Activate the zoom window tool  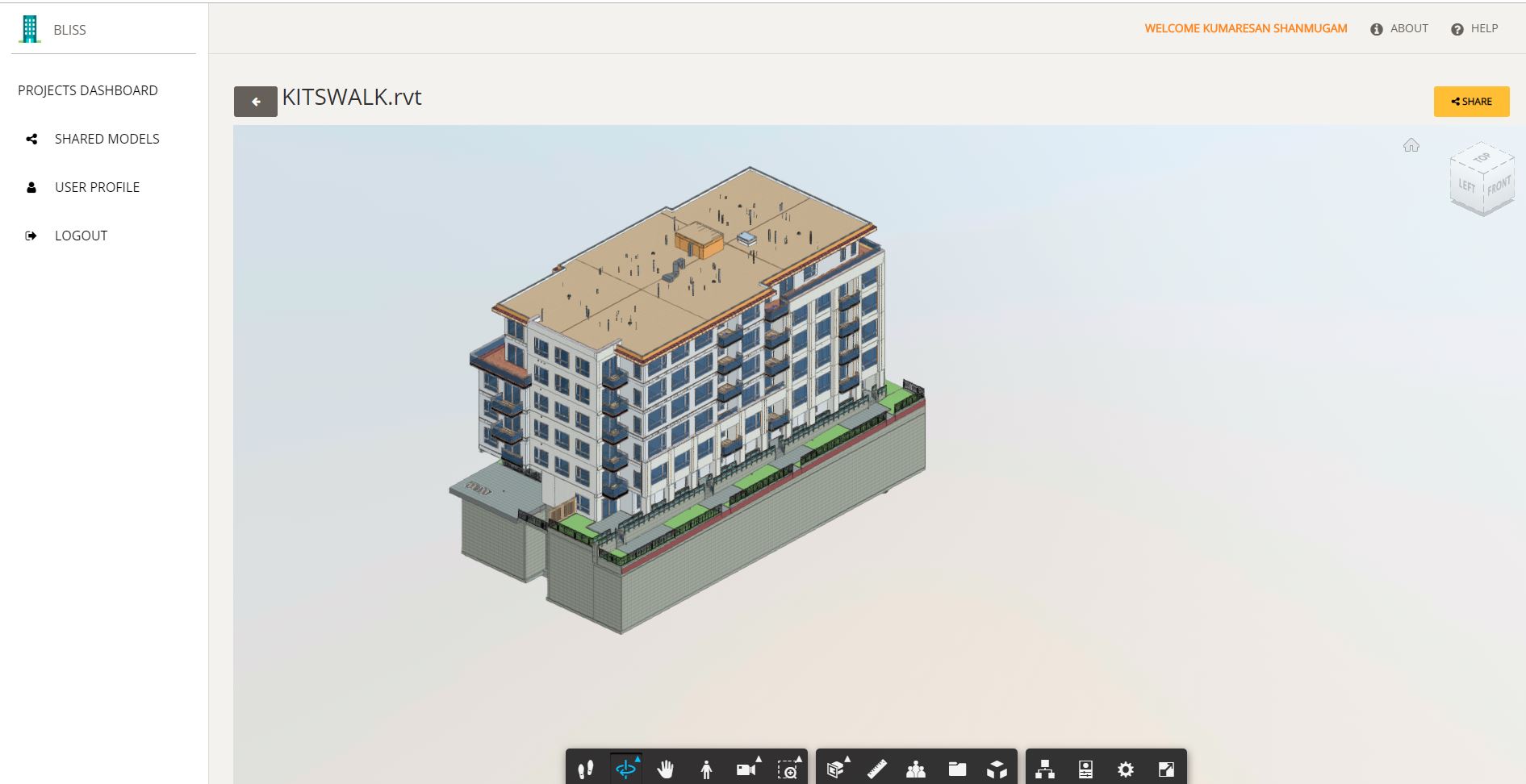click(x=788, y=769)
